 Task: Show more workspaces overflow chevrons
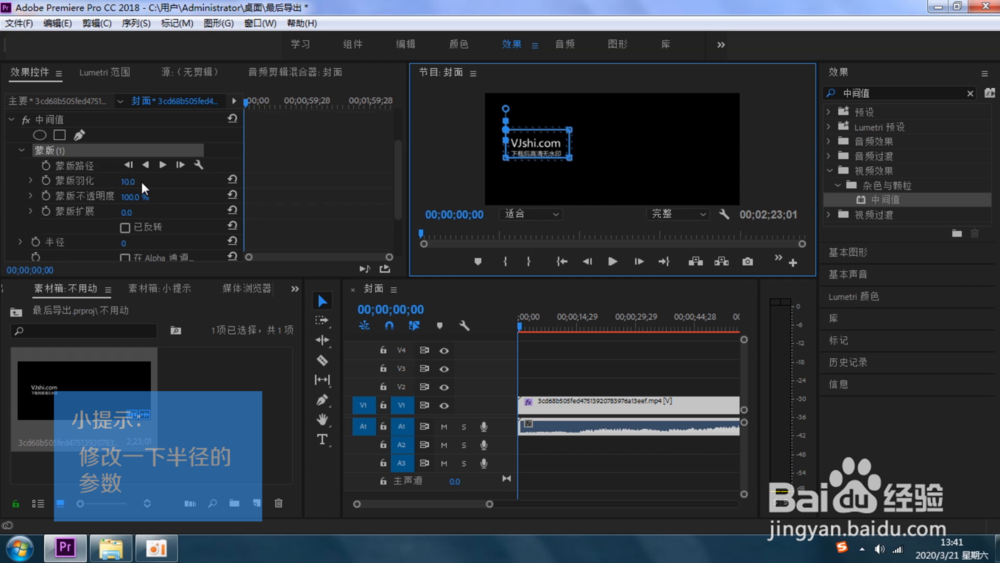point(721,45)
